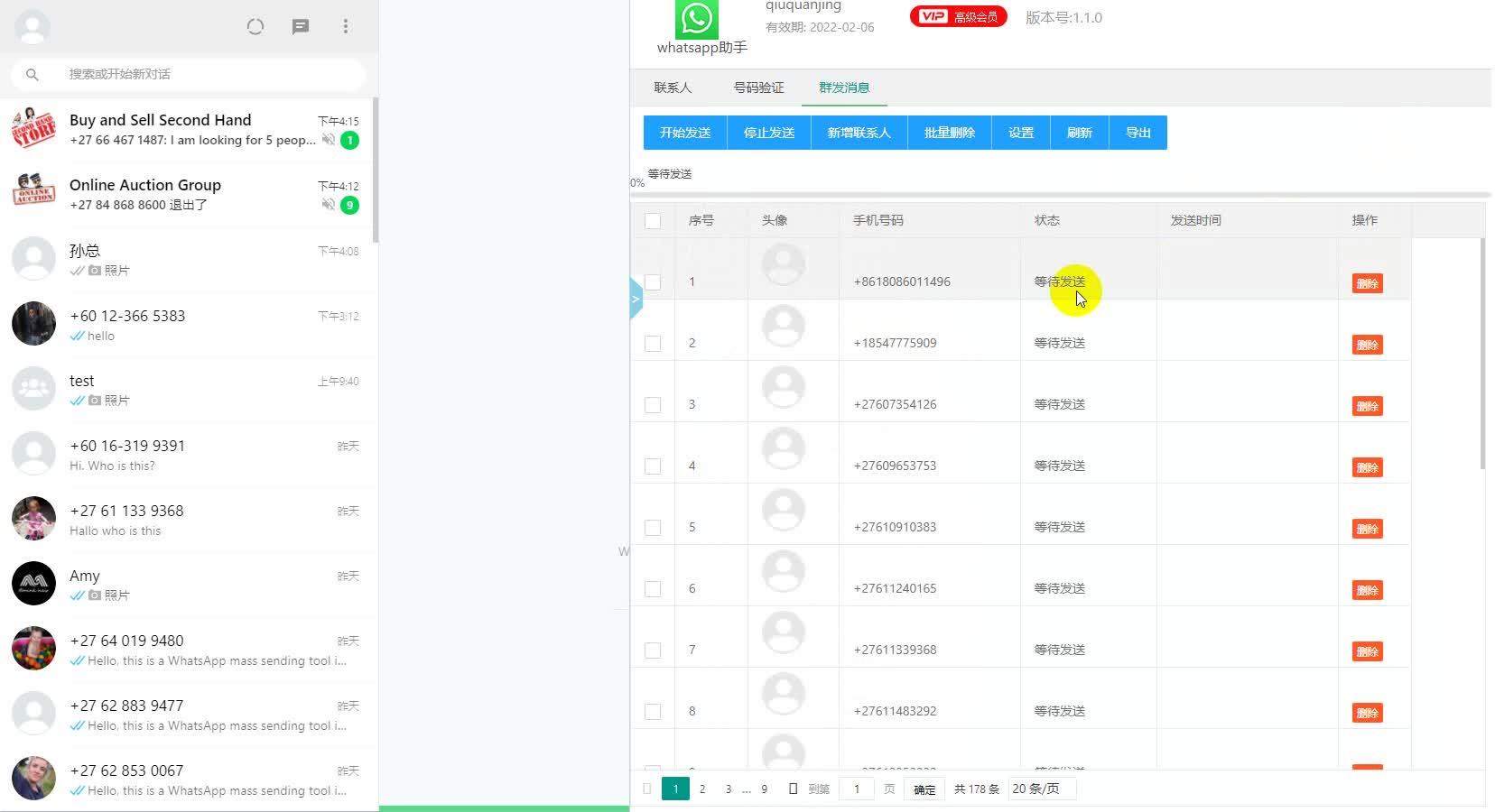Click the table's vertical scrollbar
The image size is (1495, 812).
(1482, 354)
